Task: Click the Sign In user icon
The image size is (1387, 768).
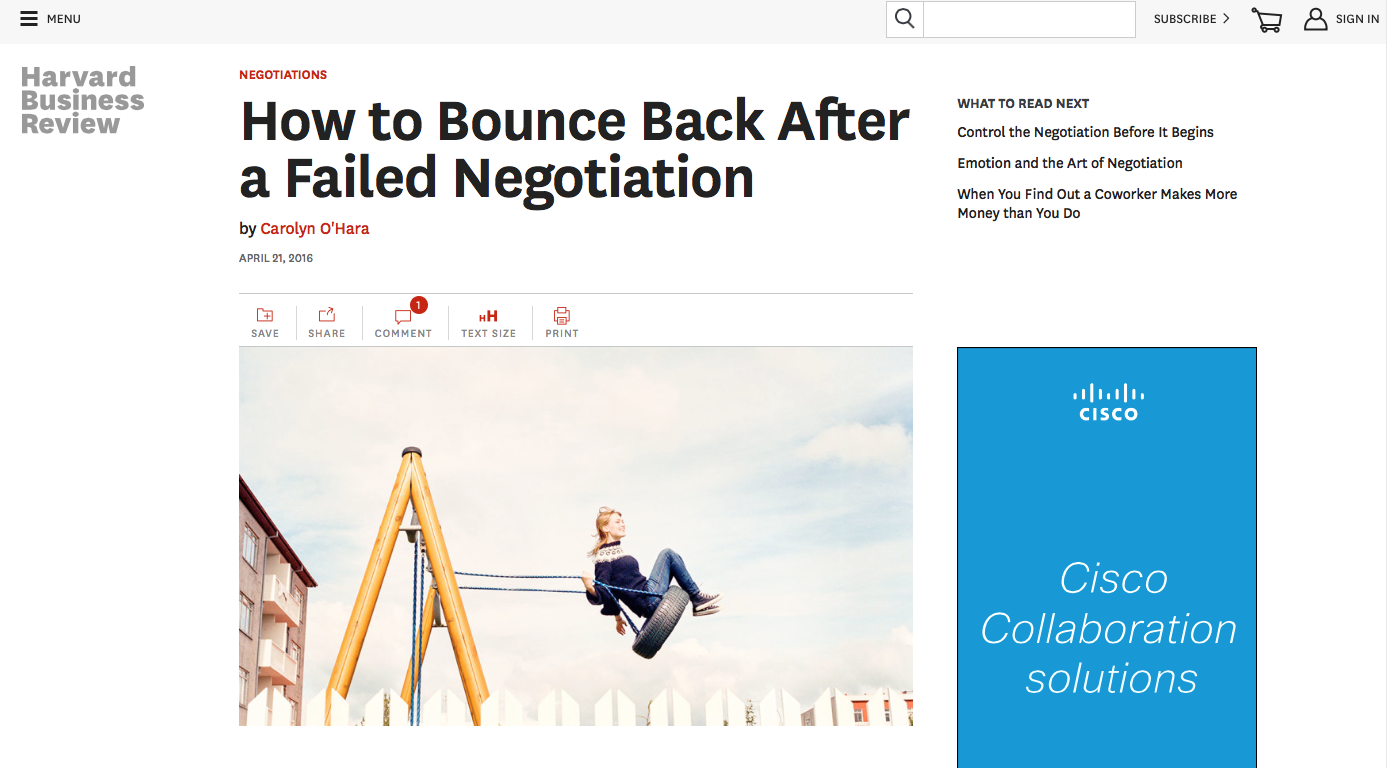Action: pos(1316,19)
